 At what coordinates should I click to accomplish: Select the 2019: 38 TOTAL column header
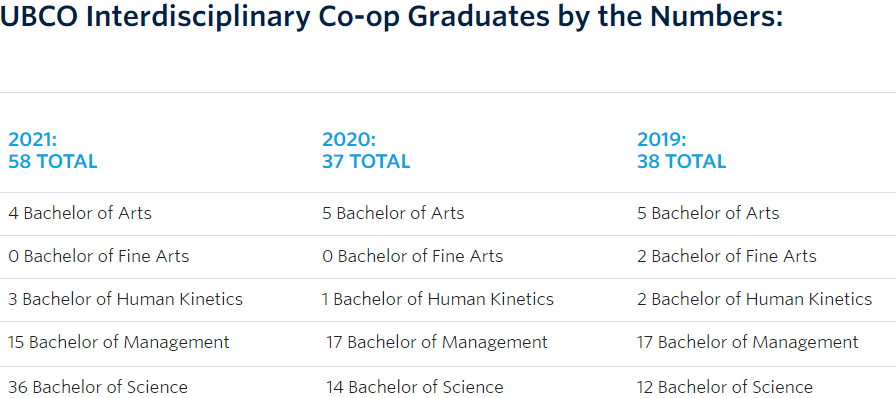(681, 150)
